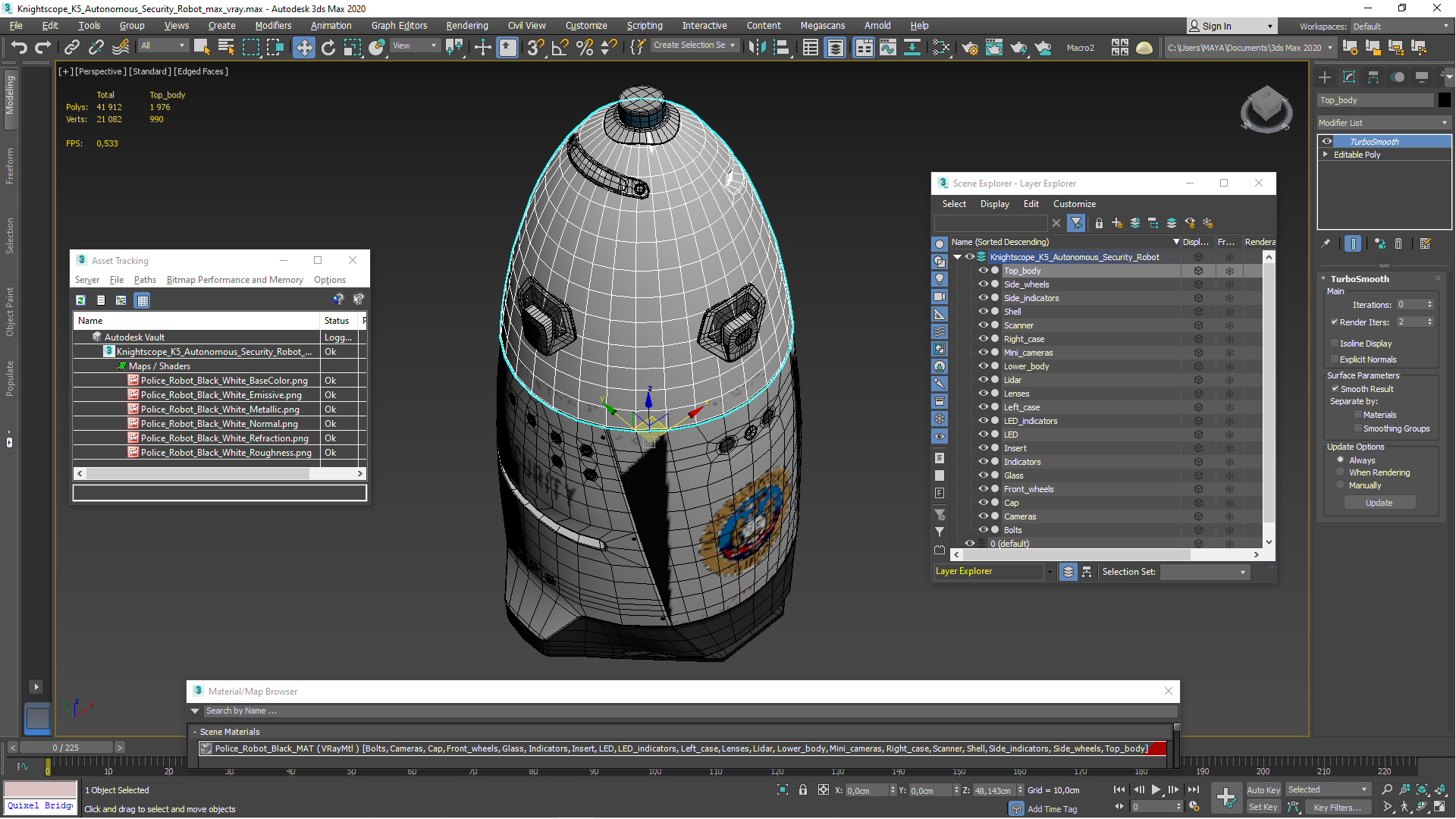The image size is (1456, 819).
Task: Click the Update button in TurboSmooth
Action: 1379,503
